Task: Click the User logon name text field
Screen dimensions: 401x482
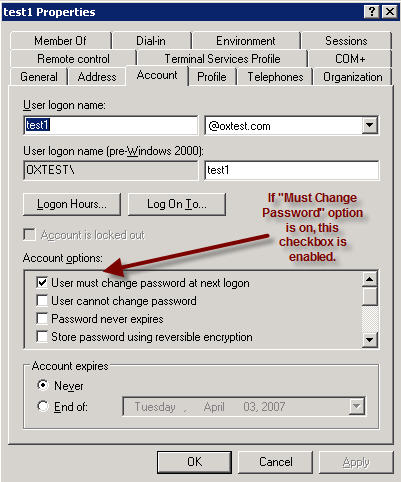Action: point(111,125)
